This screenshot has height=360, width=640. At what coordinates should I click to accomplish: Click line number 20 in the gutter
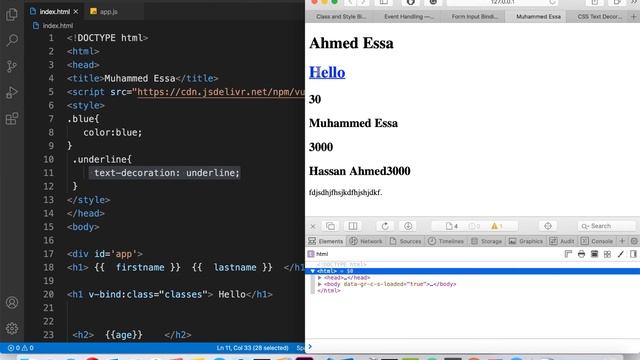[x=49, y=294]
